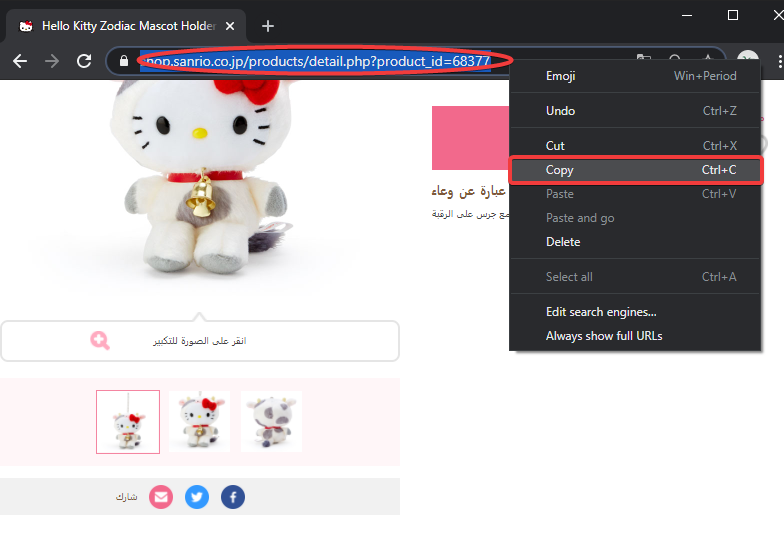Open Edit search engines option
The width and height of the screenshot is (784, 536).
click(635, 312)
